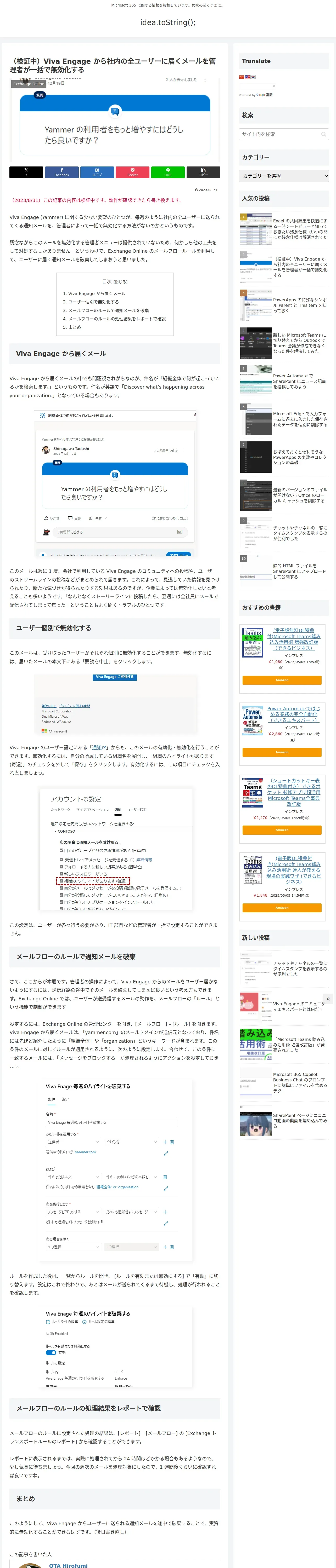Click the Power Automate book cover image
Viewport: 336px width, 1568px height.
253,721
